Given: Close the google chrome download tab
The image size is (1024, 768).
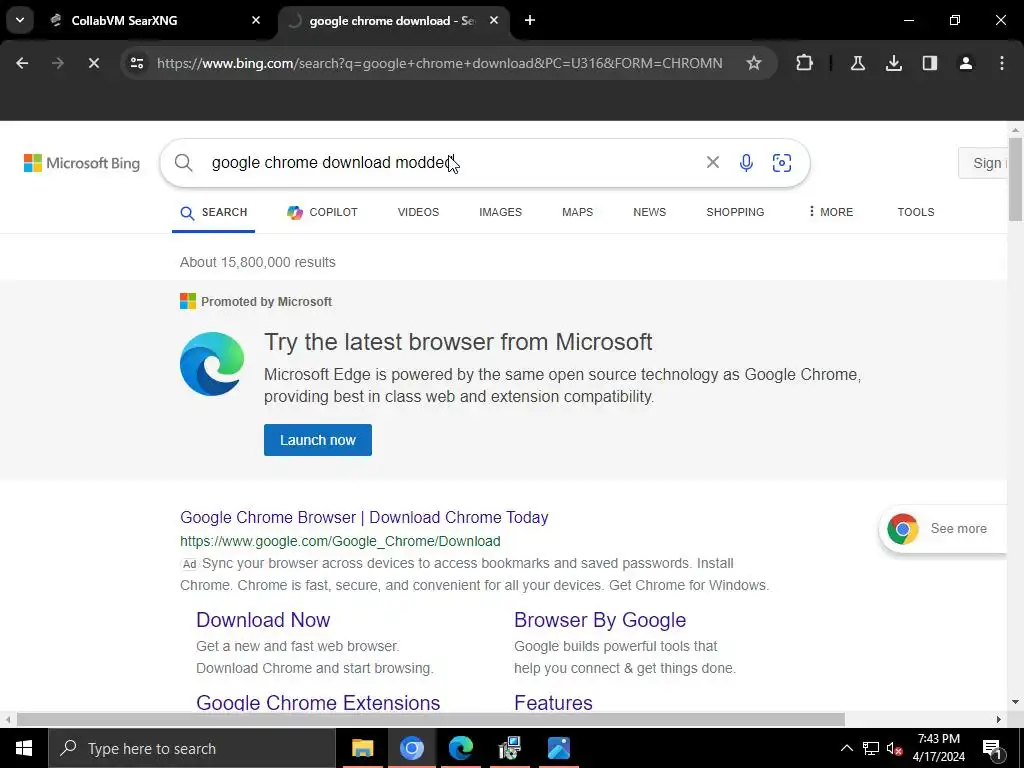Looking at the screenshot, I should [x=494, y=20].
